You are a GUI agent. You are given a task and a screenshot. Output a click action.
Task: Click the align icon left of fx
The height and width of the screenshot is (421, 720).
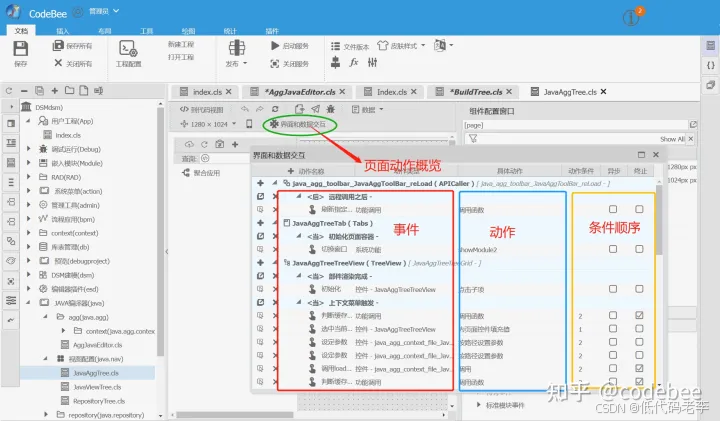tap(335, 62)
